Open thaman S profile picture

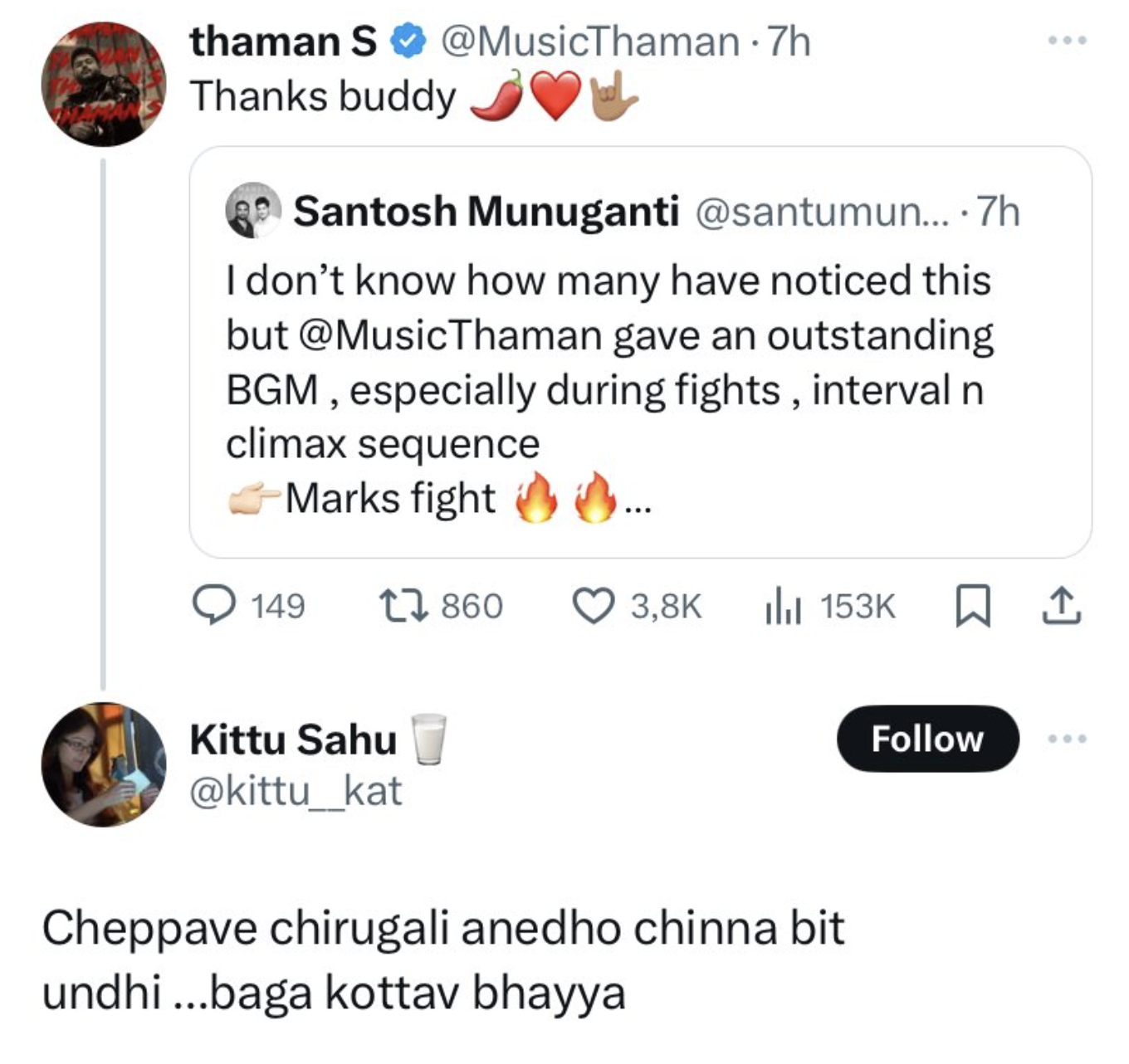(x=104, y=84)
